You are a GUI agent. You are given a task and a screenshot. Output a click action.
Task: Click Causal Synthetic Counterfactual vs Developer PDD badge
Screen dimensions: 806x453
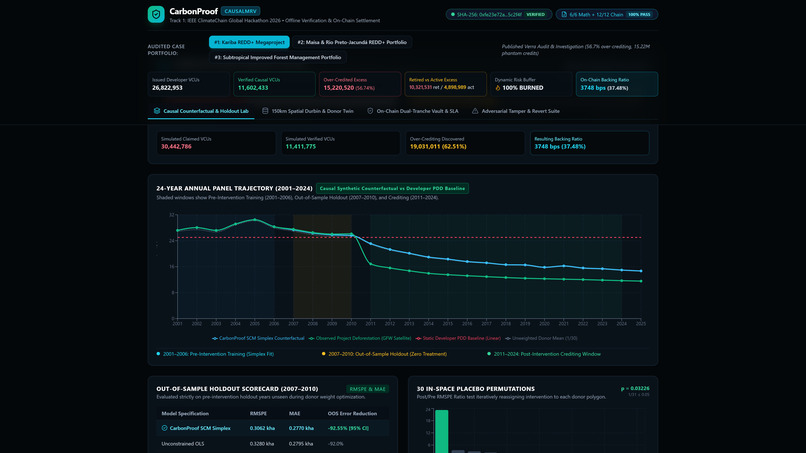click(392, 188)
